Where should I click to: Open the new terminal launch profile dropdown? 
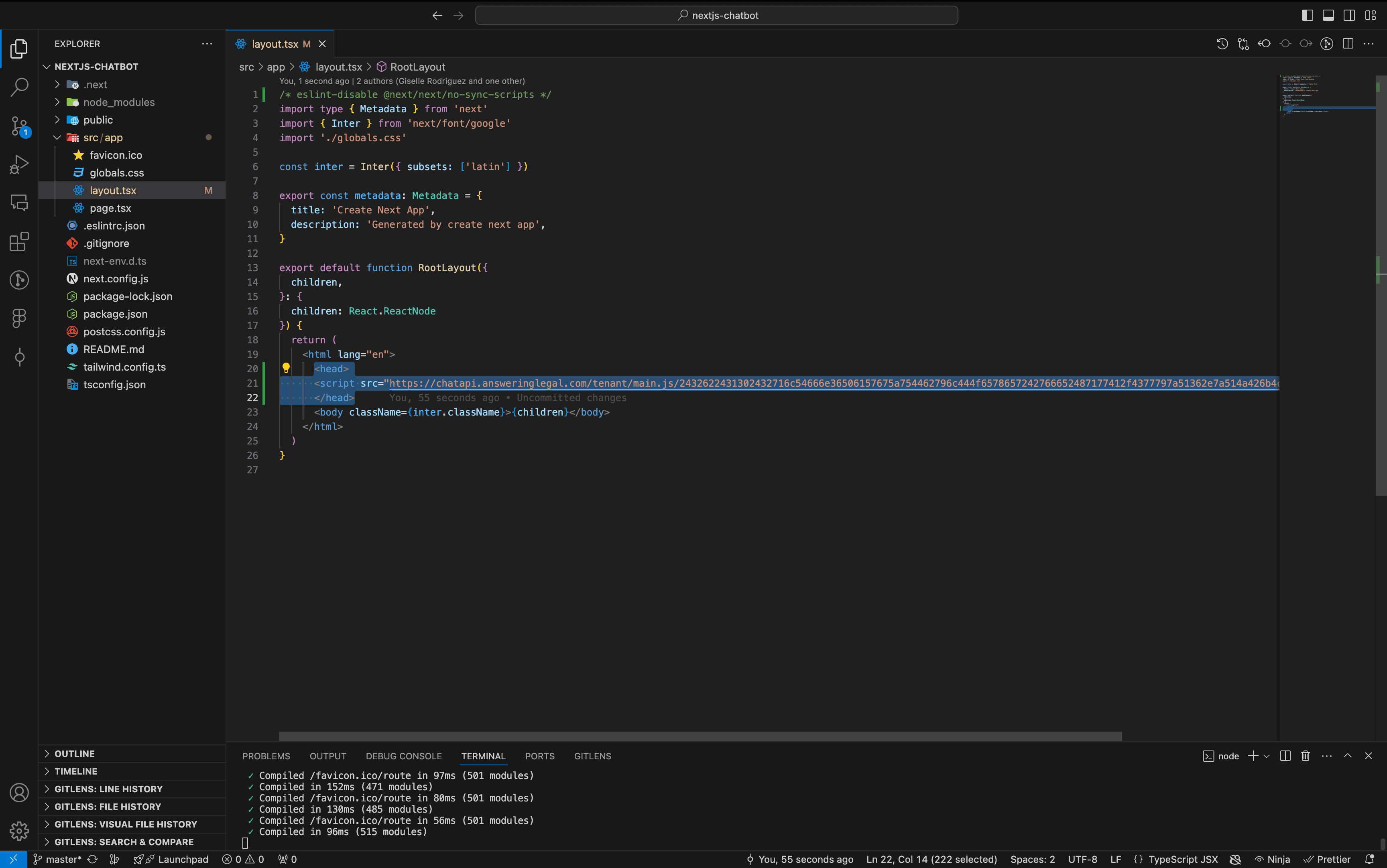click(x=1266, y=756)
